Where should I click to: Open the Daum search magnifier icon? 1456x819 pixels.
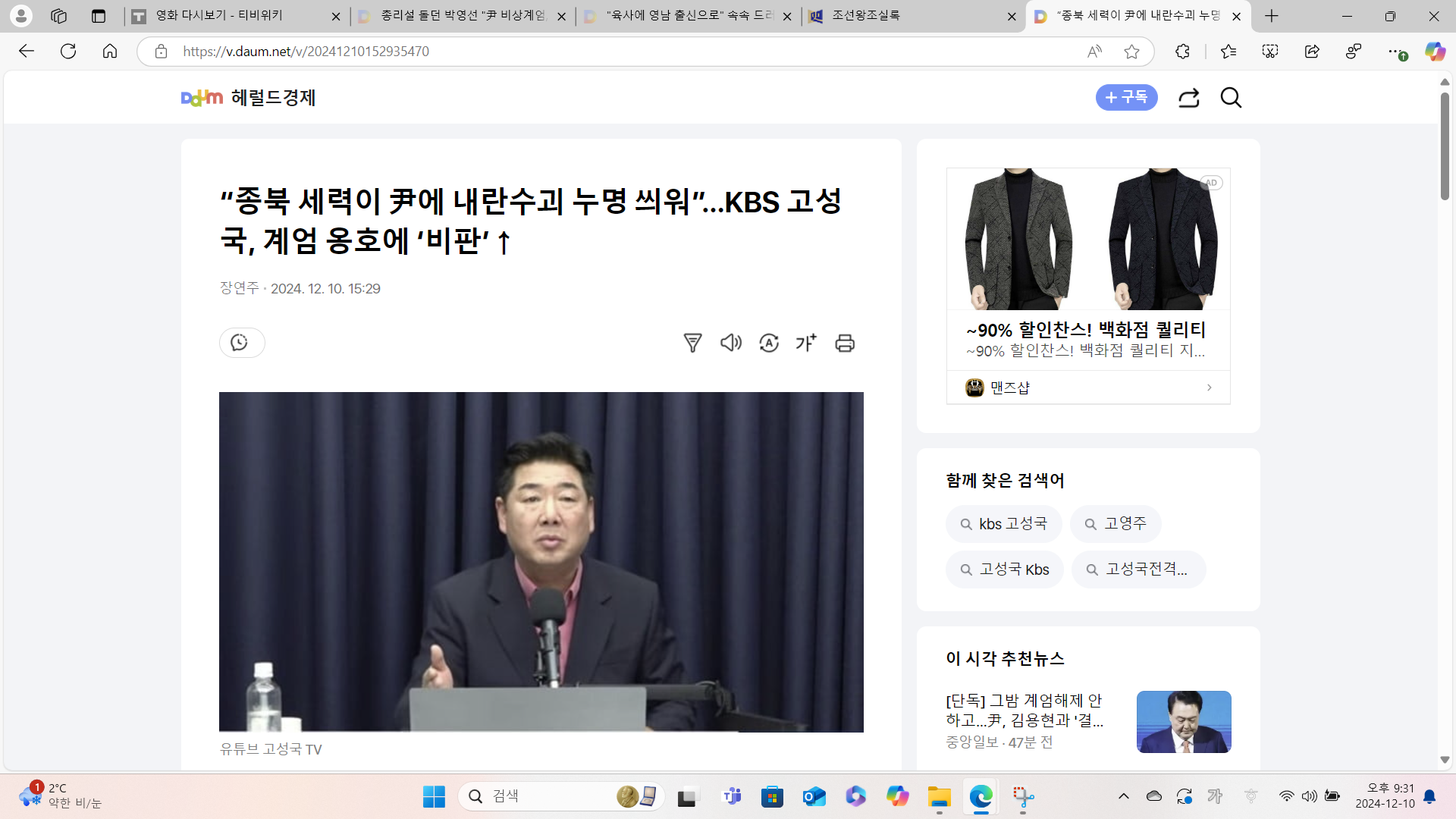click(1231, 98)
